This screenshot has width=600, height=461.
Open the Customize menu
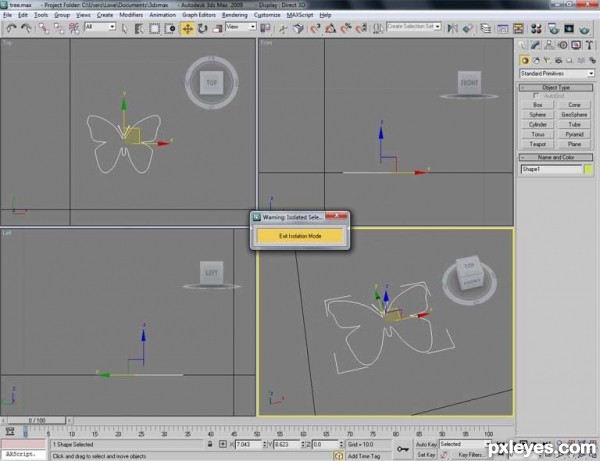click(267, 15)
